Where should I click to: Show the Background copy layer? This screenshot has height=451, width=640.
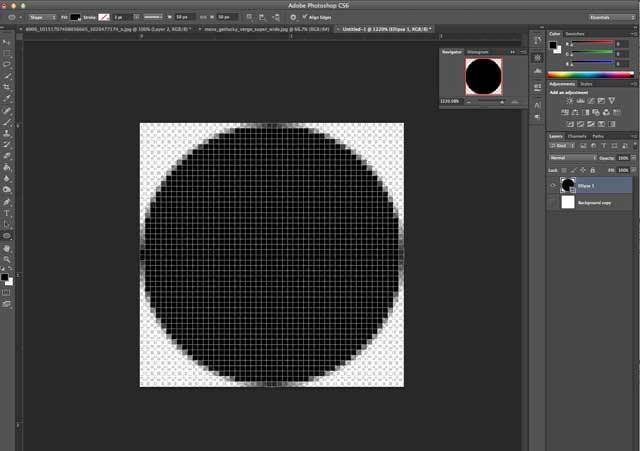pos(553,202)
